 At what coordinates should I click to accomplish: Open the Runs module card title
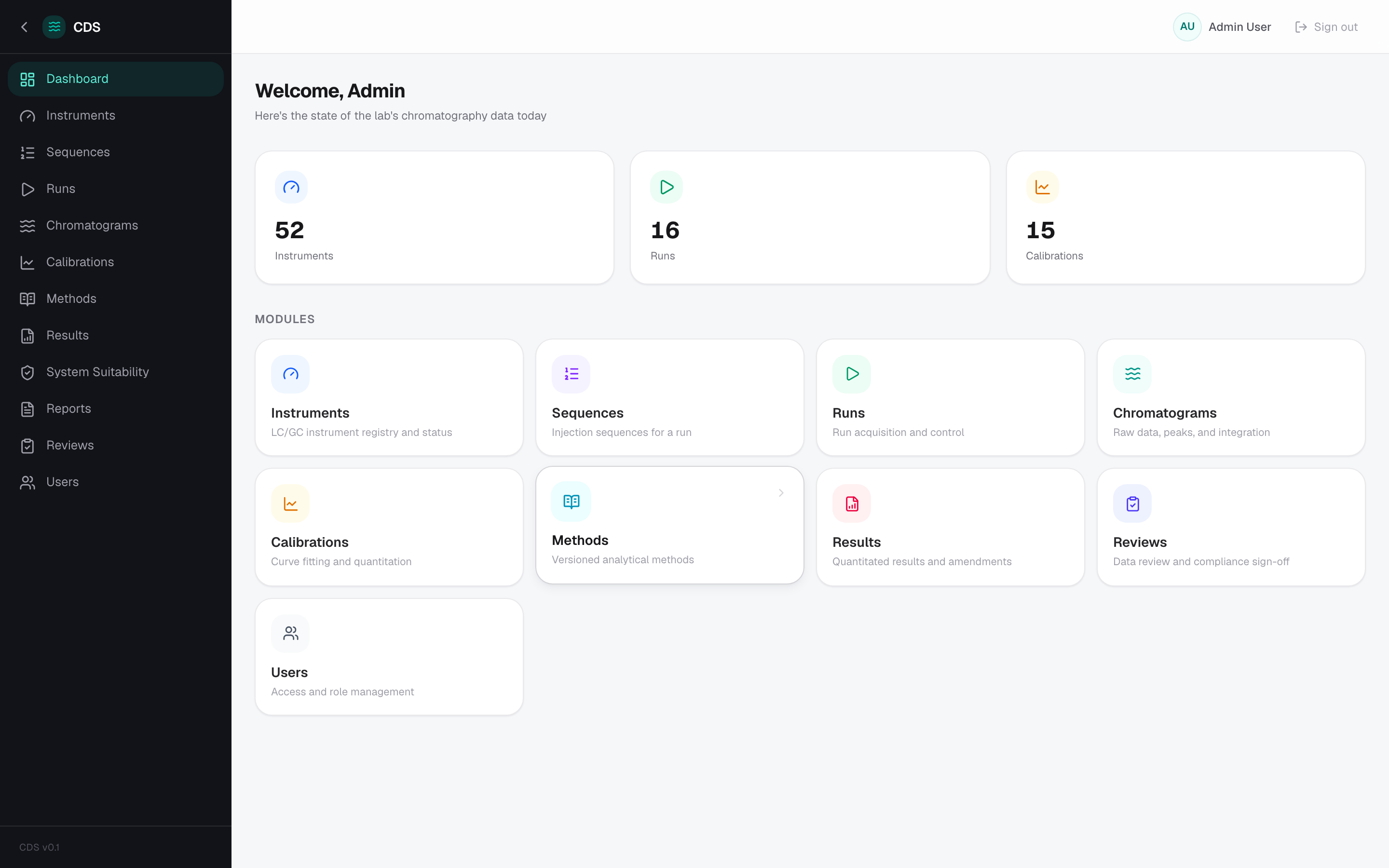(848, 413)
